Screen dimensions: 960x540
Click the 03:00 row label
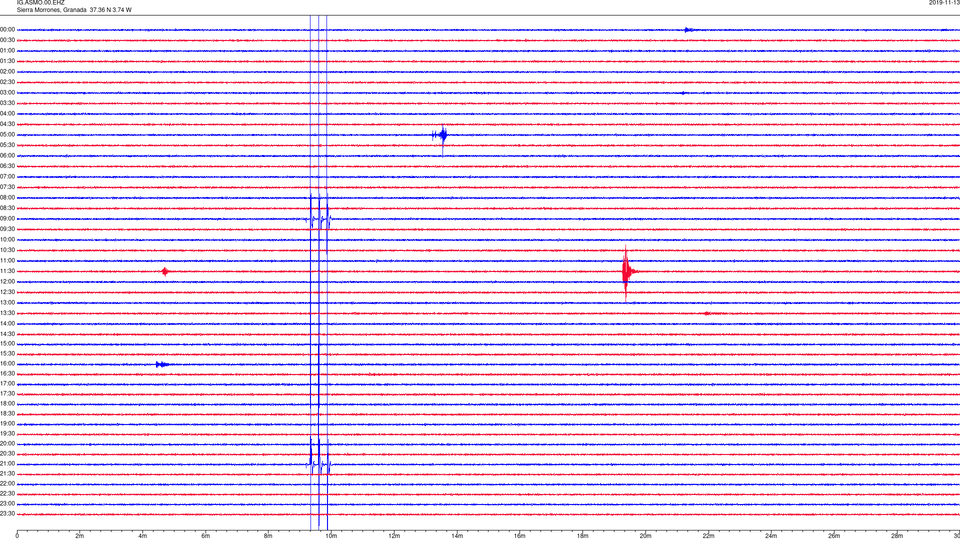point(7,92)
